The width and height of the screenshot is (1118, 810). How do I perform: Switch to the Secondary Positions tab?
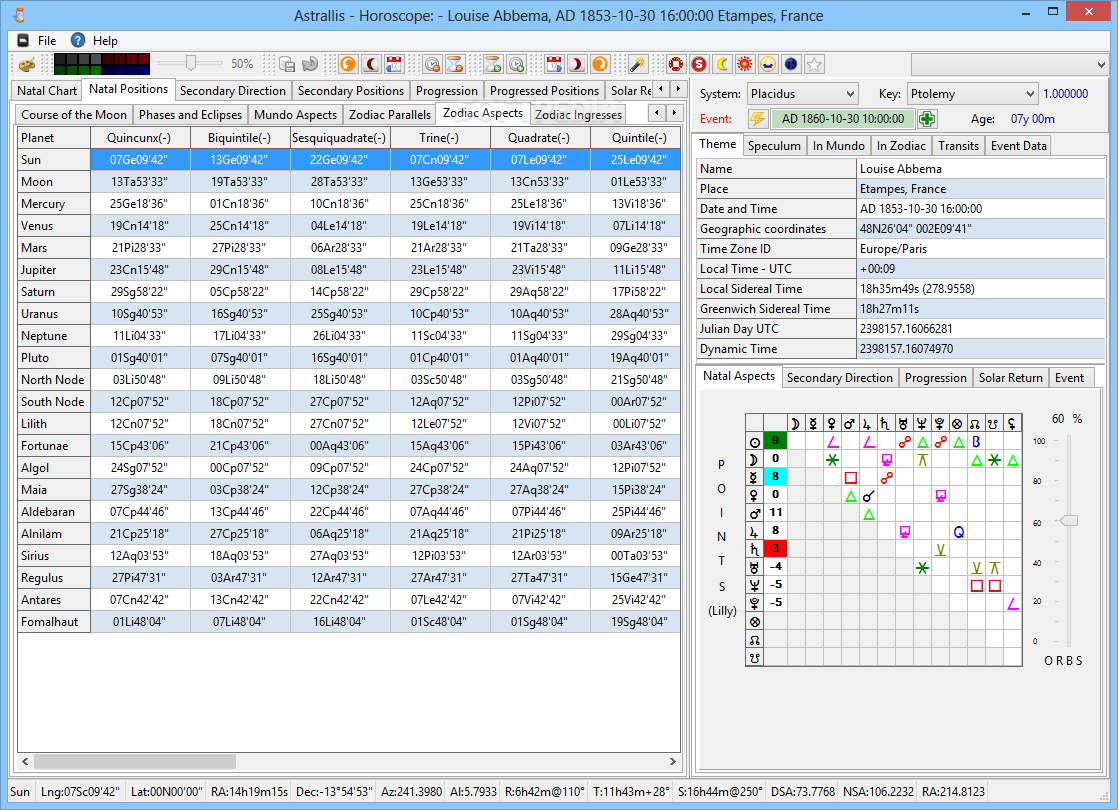[351, 91]
